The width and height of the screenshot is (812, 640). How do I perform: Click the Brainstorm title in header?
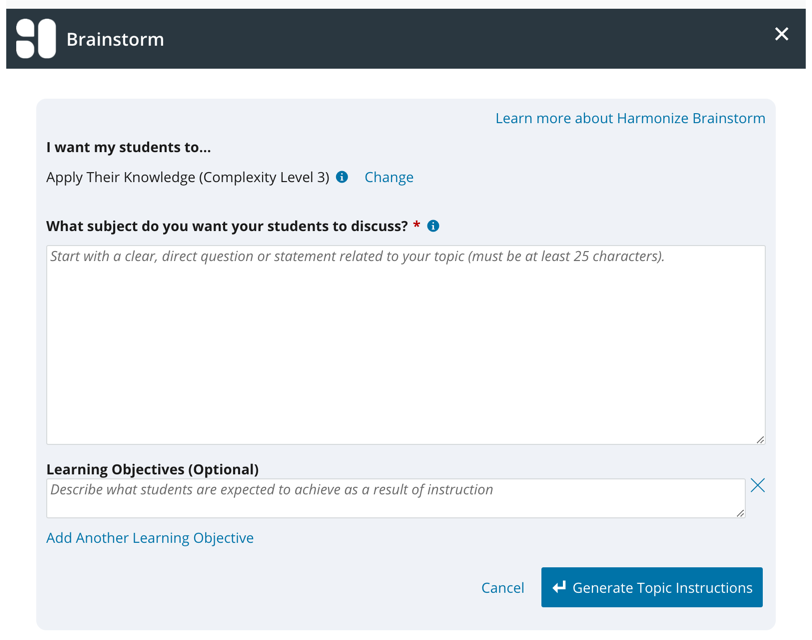tap(115, 39)
